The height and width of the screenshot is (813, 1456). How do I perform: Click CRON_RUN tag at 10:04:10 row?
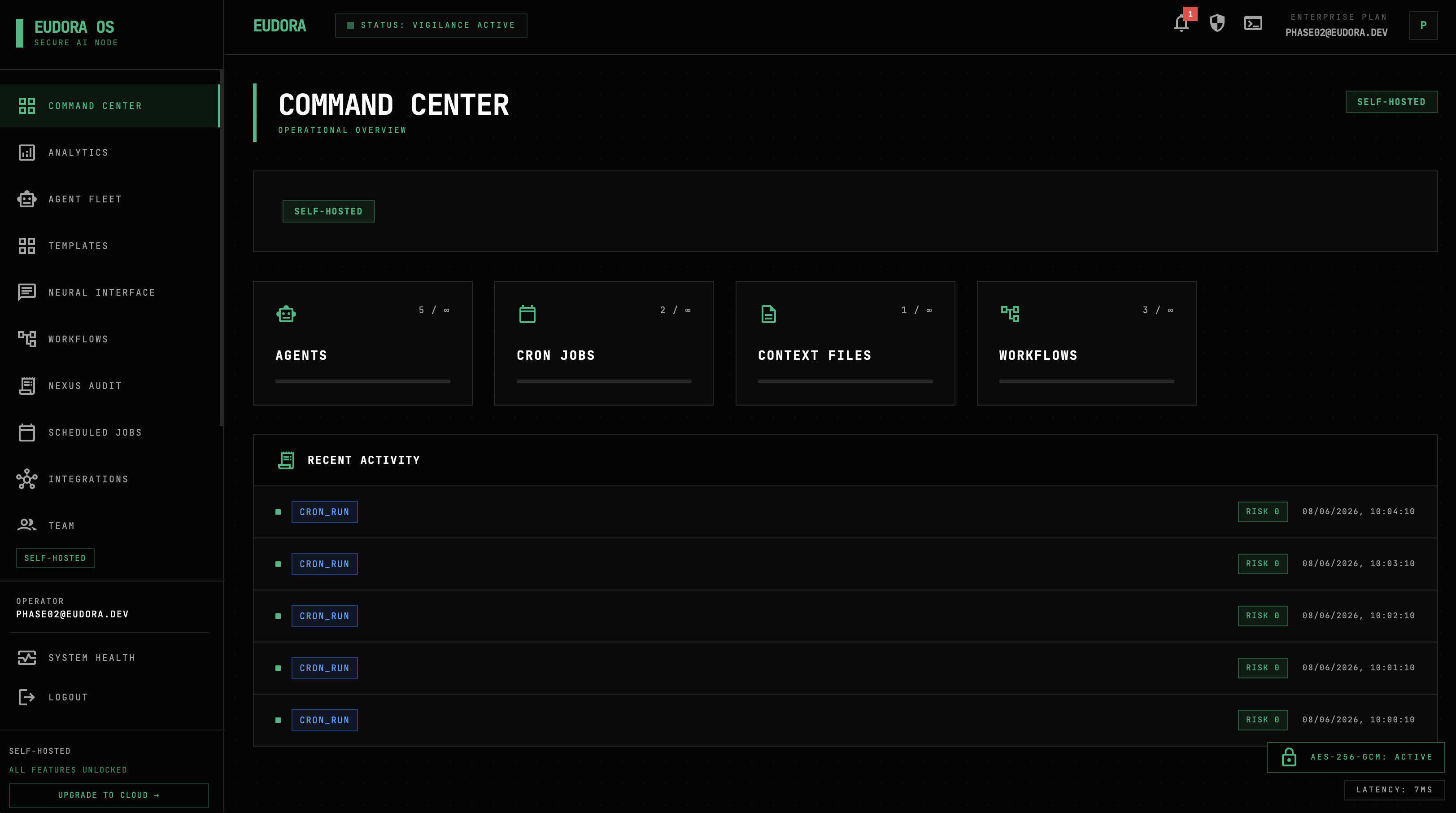click(324, 511)
